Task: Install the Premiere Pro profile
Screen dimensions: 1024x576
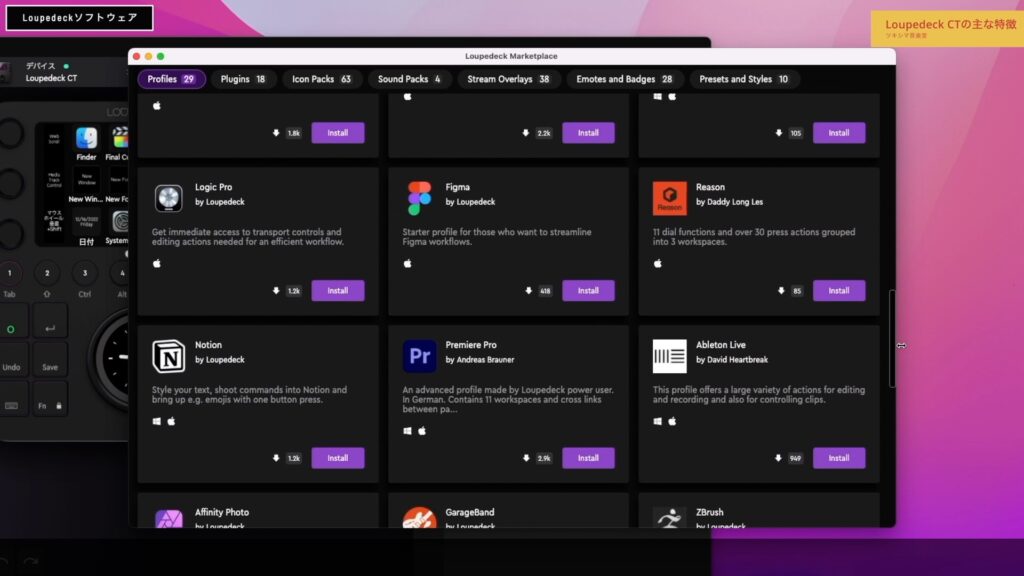Action: (x=588, y=458)
